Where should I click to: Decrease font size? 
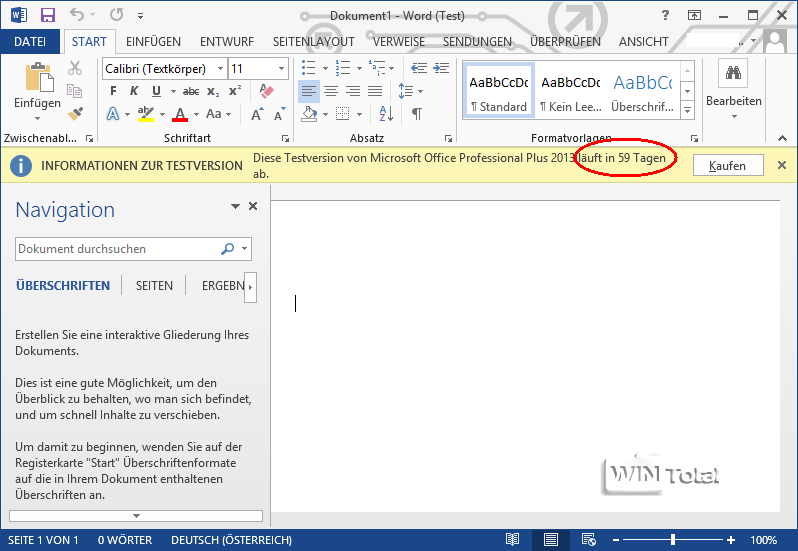[x=279, y=114]
